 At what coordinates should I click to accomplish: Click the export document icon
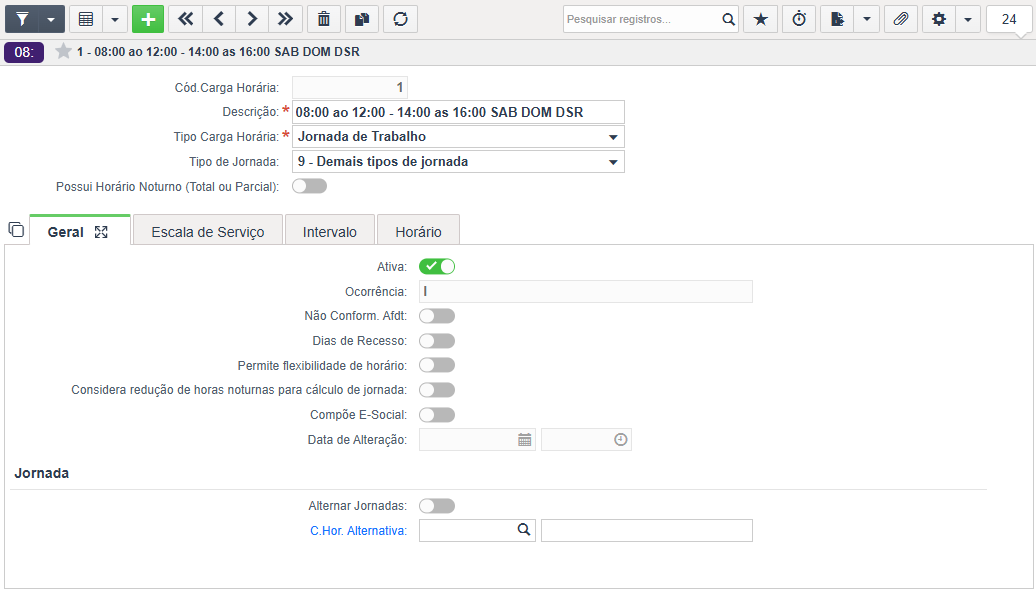point(837,19)
